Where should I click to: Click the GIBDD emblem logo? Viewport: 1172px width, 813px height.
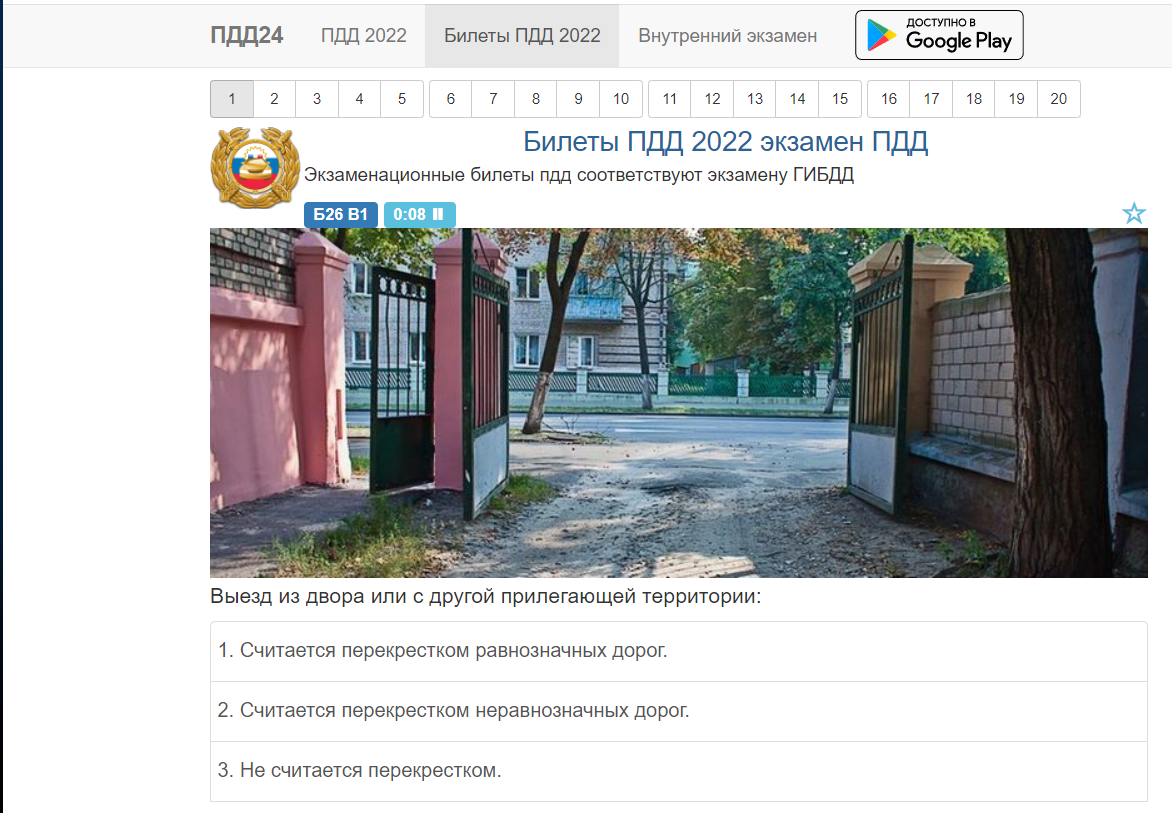point(256,167)
